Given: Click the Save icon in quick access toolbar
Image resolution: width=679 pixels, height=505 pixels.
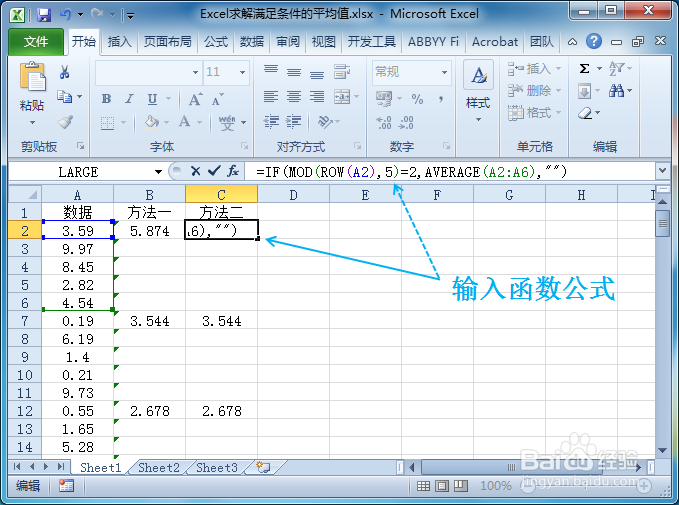Looking at the screenshot, I should click(x=44, y=15).
